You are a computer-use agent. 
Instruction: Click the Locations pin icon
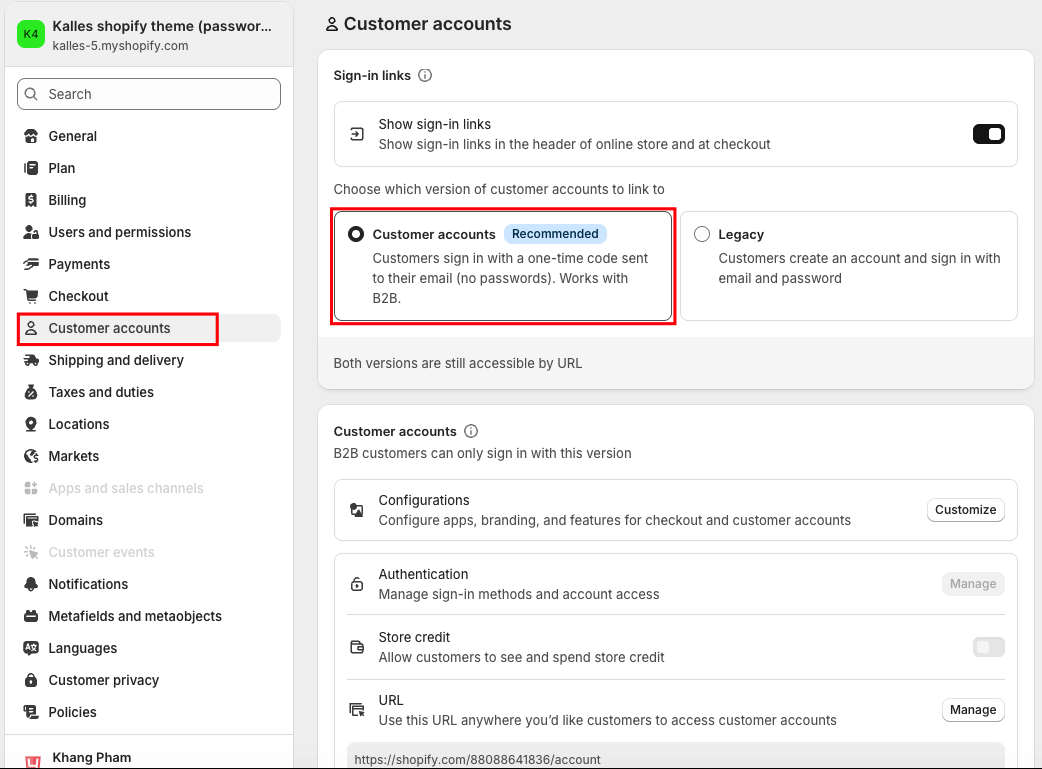pos(31,424)
